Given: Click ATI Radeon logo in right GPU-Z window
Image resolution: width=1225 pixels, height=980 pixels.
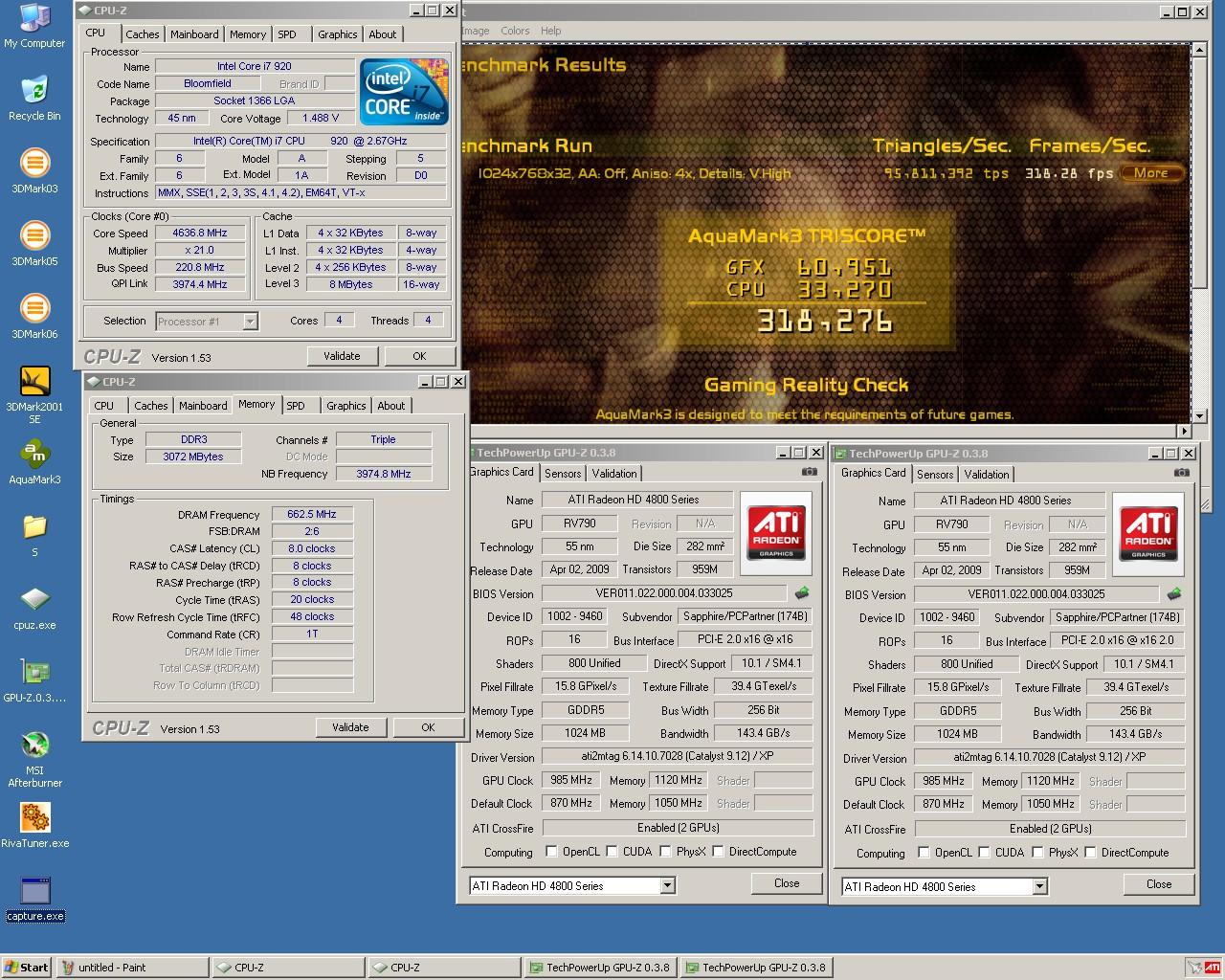Looking at the screenshot, I should (1148, 533).
